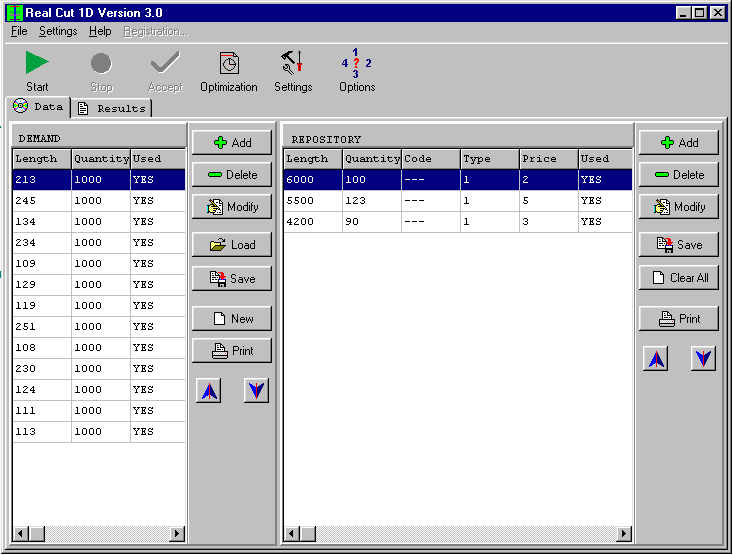Select Demand row with length 251
733x555 pixels.
[x=99, y=327]
